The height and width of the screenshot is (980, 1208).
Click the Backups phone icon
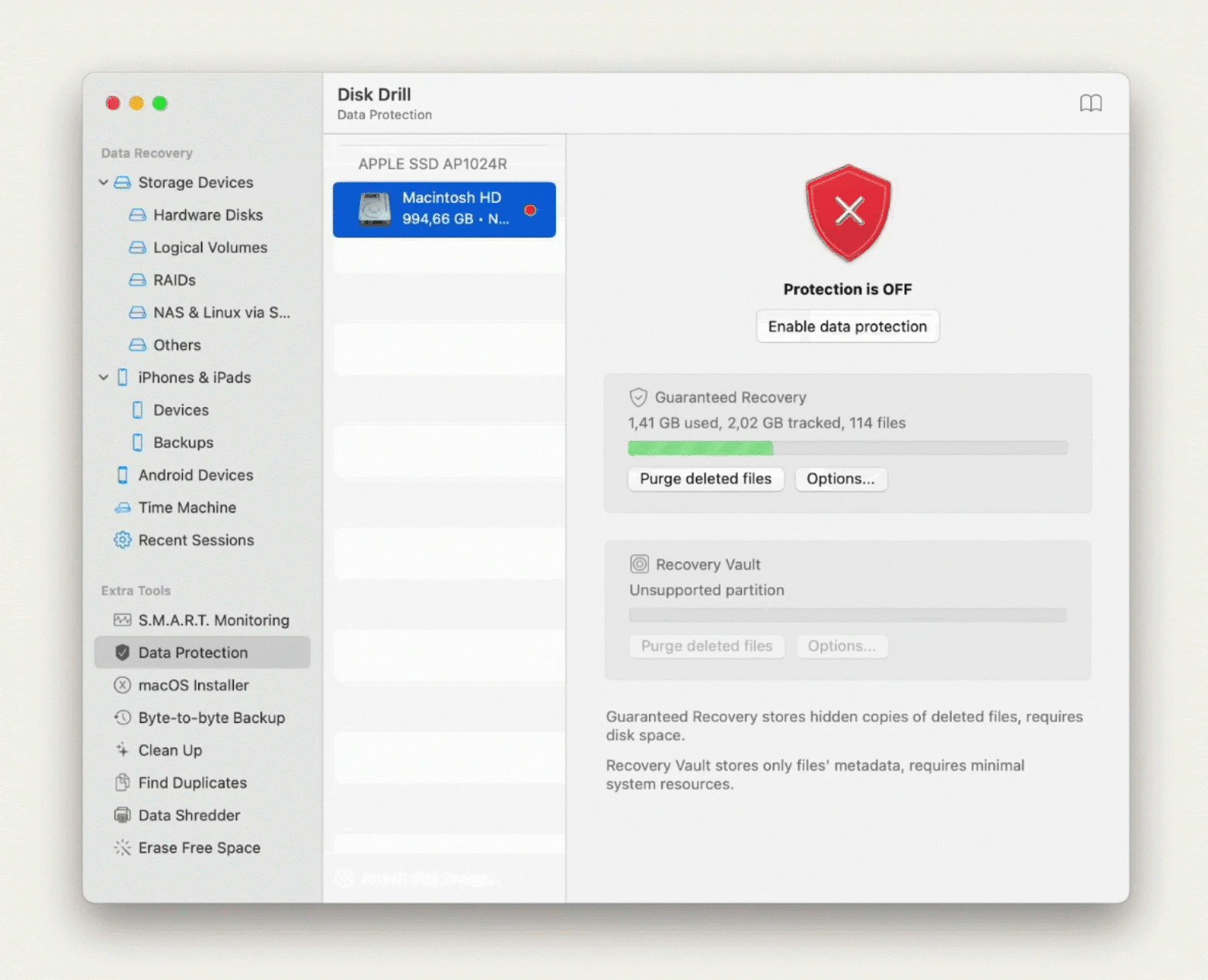137,443
